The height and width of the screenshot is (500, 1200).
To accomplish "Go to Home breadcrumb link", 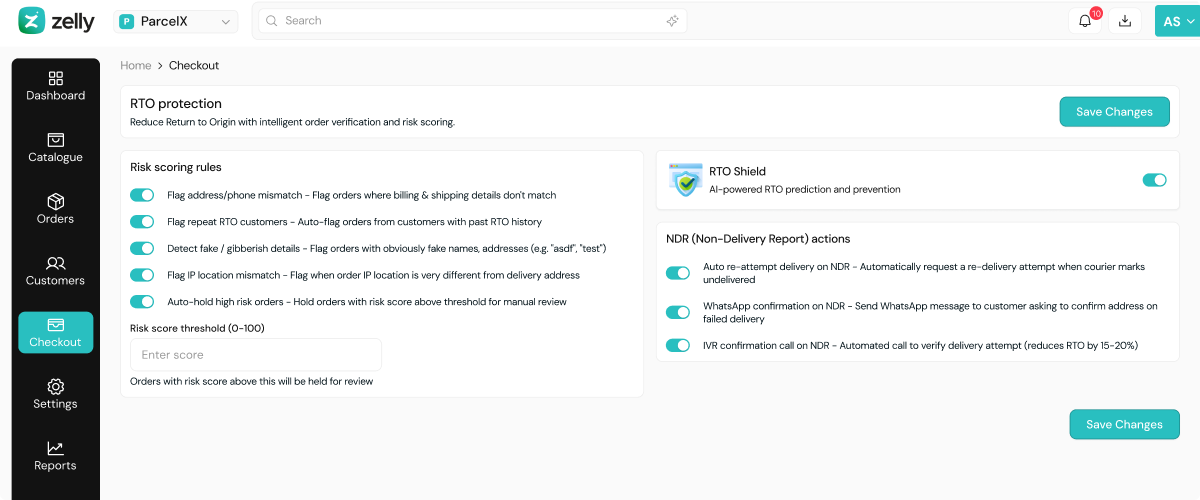I will click(x=136, y=66).
